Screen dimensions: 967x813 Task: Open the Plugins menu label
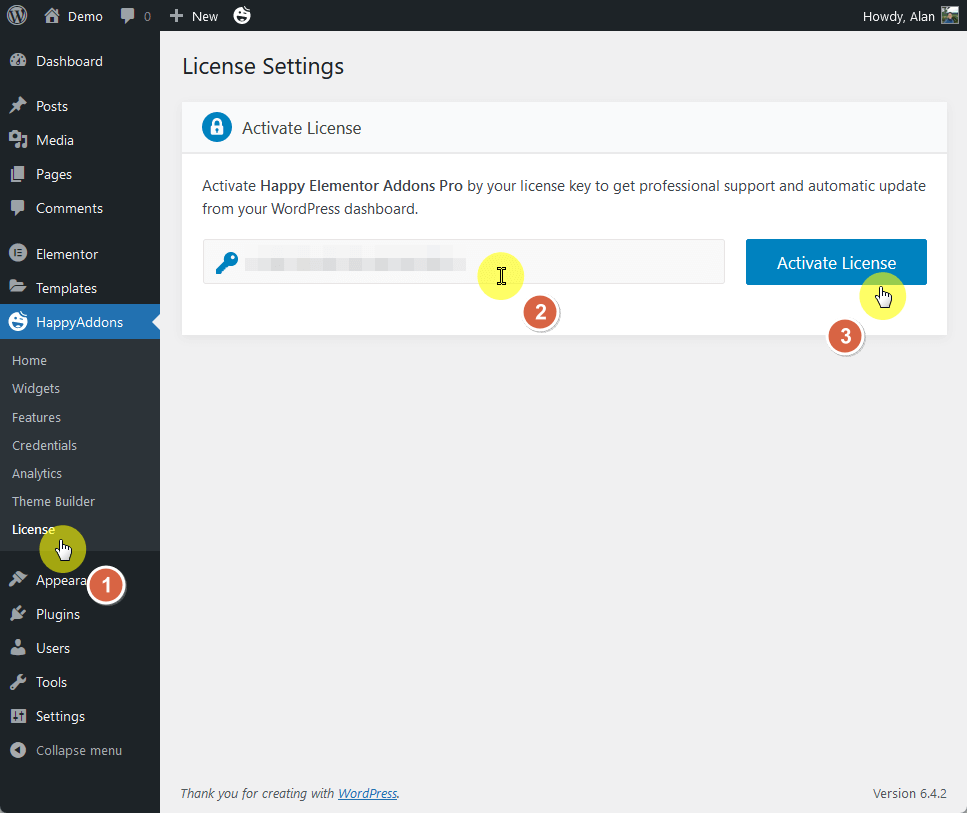click(x=58, y=614)
